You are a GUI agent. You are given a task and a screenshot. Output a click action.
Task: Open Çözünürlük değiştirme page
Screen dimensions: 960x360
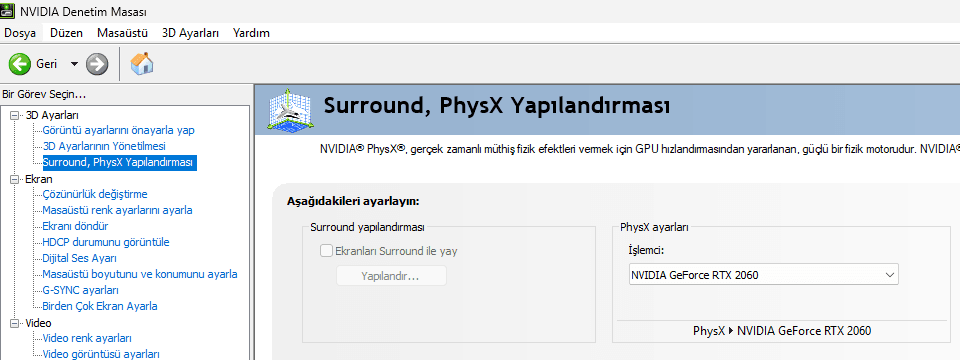(95, 194)
